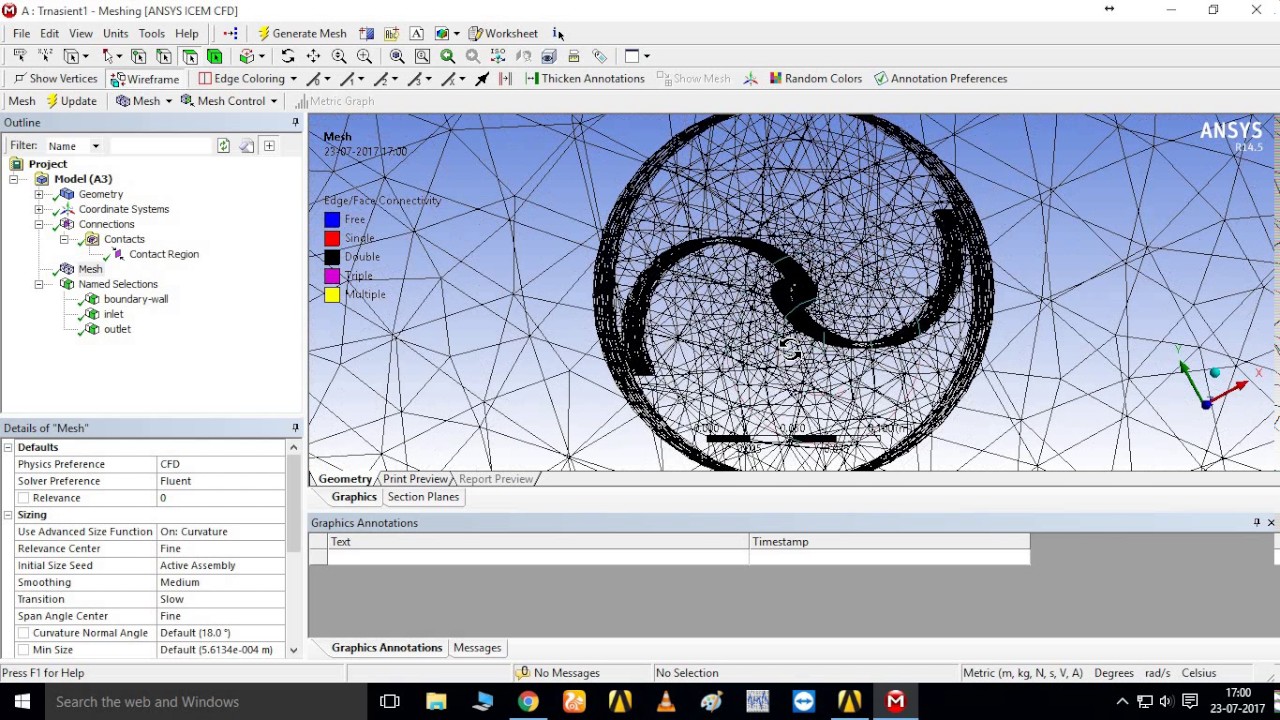1280x720 pixels.
Task: Click the Label tool icon
Action: (x=20, y=56)
